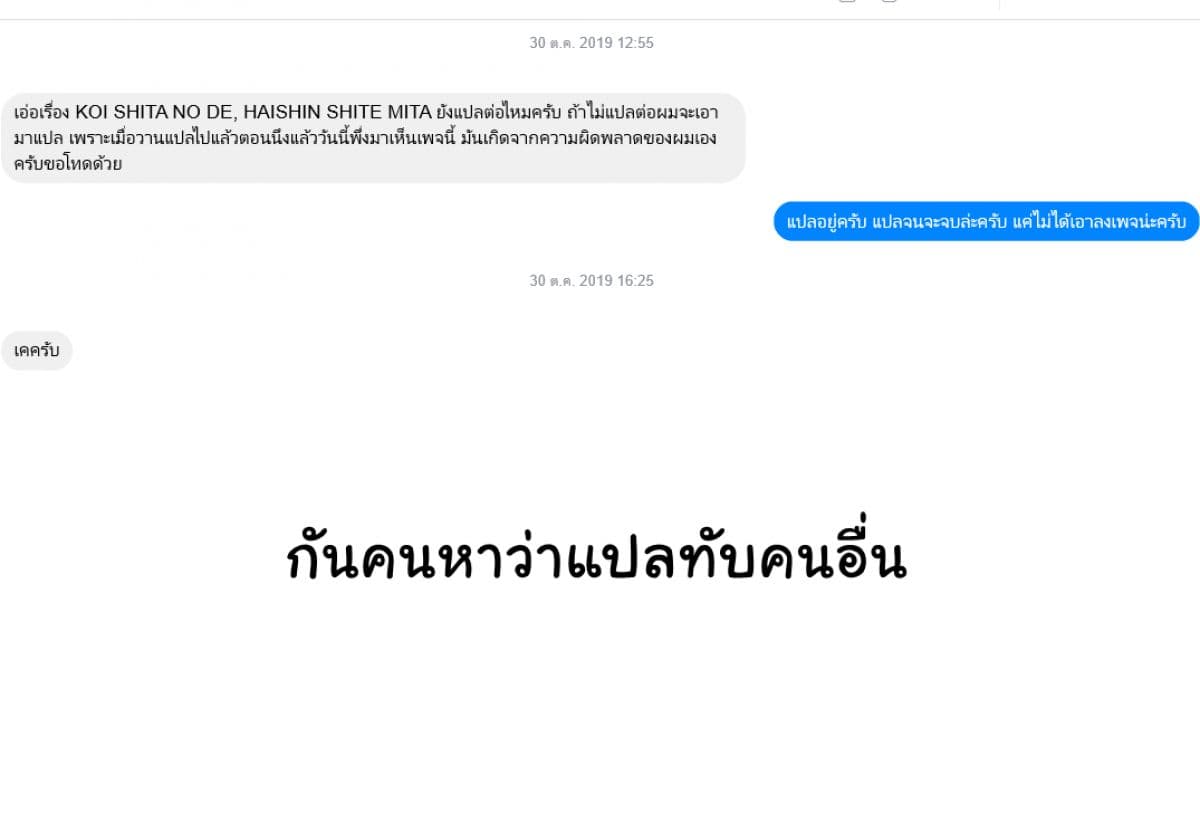Click the 16:25 timestamp label
Image resolution: width=1200 pixels, height=823 pixels.
[x=592, y=281]
